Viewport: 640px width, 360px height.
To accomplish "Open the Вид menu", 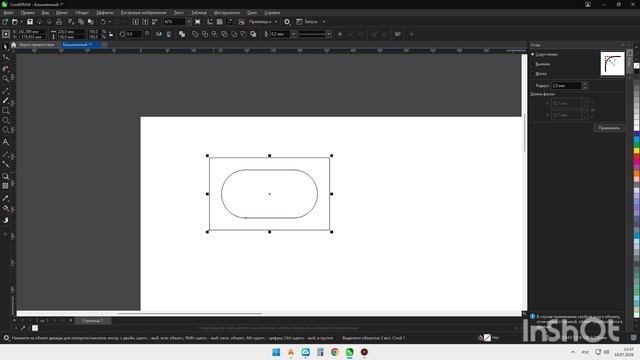I will pyautogui.click(x=45, y=13).
